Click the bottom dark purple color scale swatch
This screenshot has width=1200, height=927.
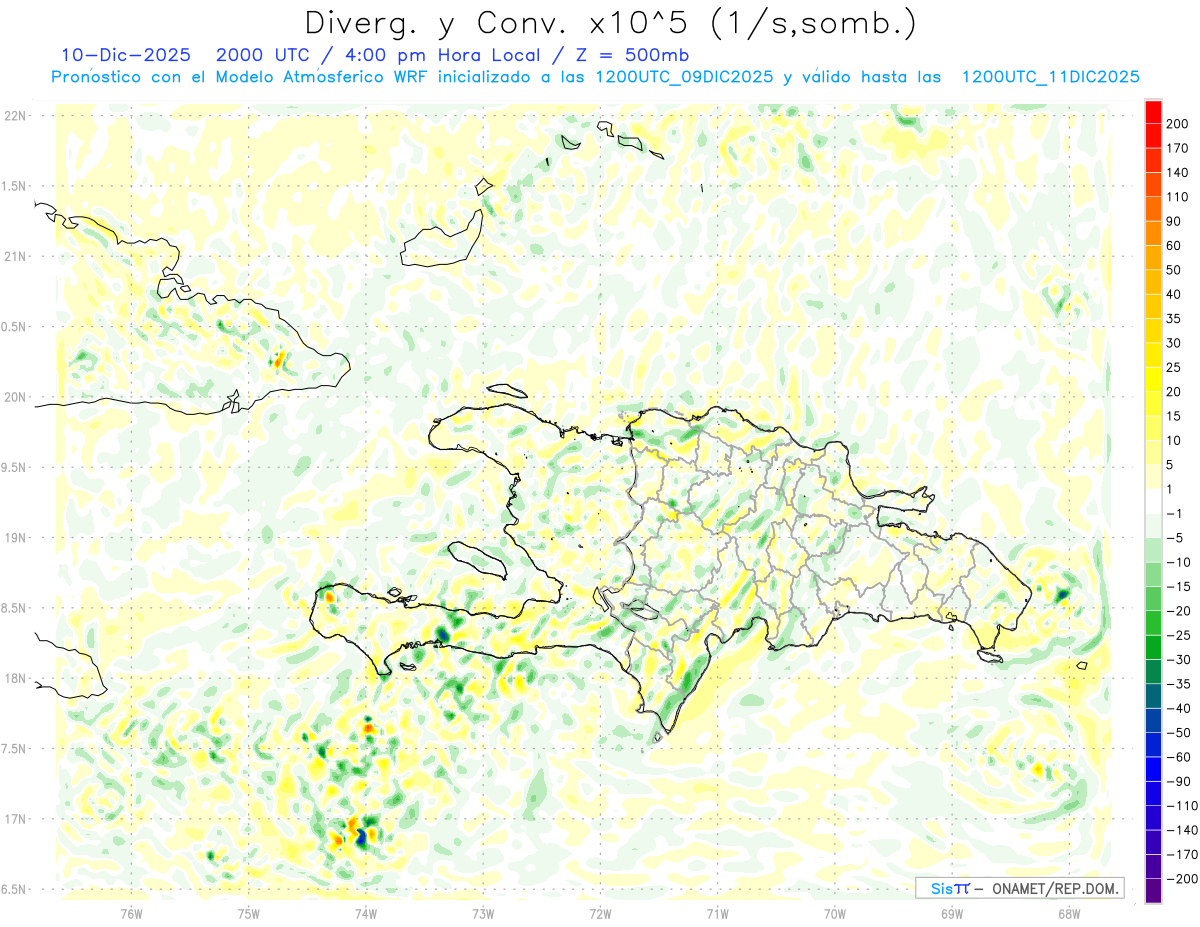1153,890
